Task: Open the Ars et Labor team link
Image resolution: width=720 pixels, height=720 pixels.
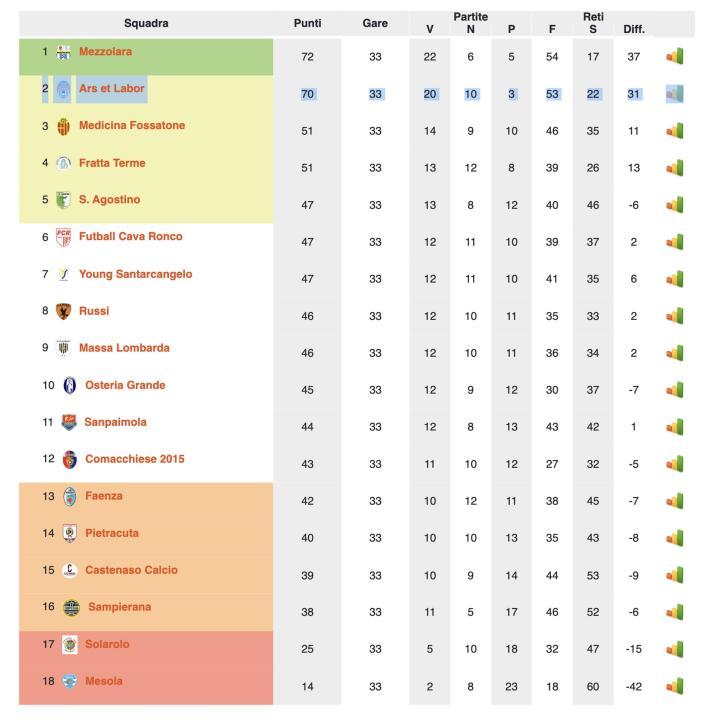Action: (112, 88)
